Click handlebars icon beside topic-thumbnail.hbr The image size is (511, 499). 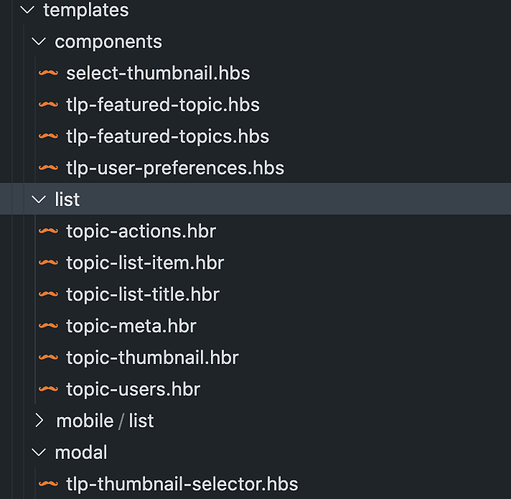48,357
